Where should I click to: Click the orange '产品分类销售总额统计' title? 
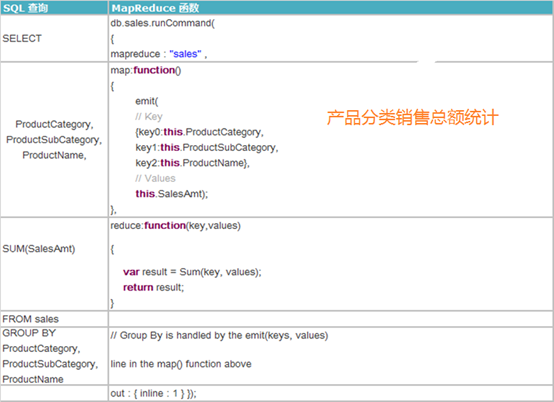[x=412, y=117]
